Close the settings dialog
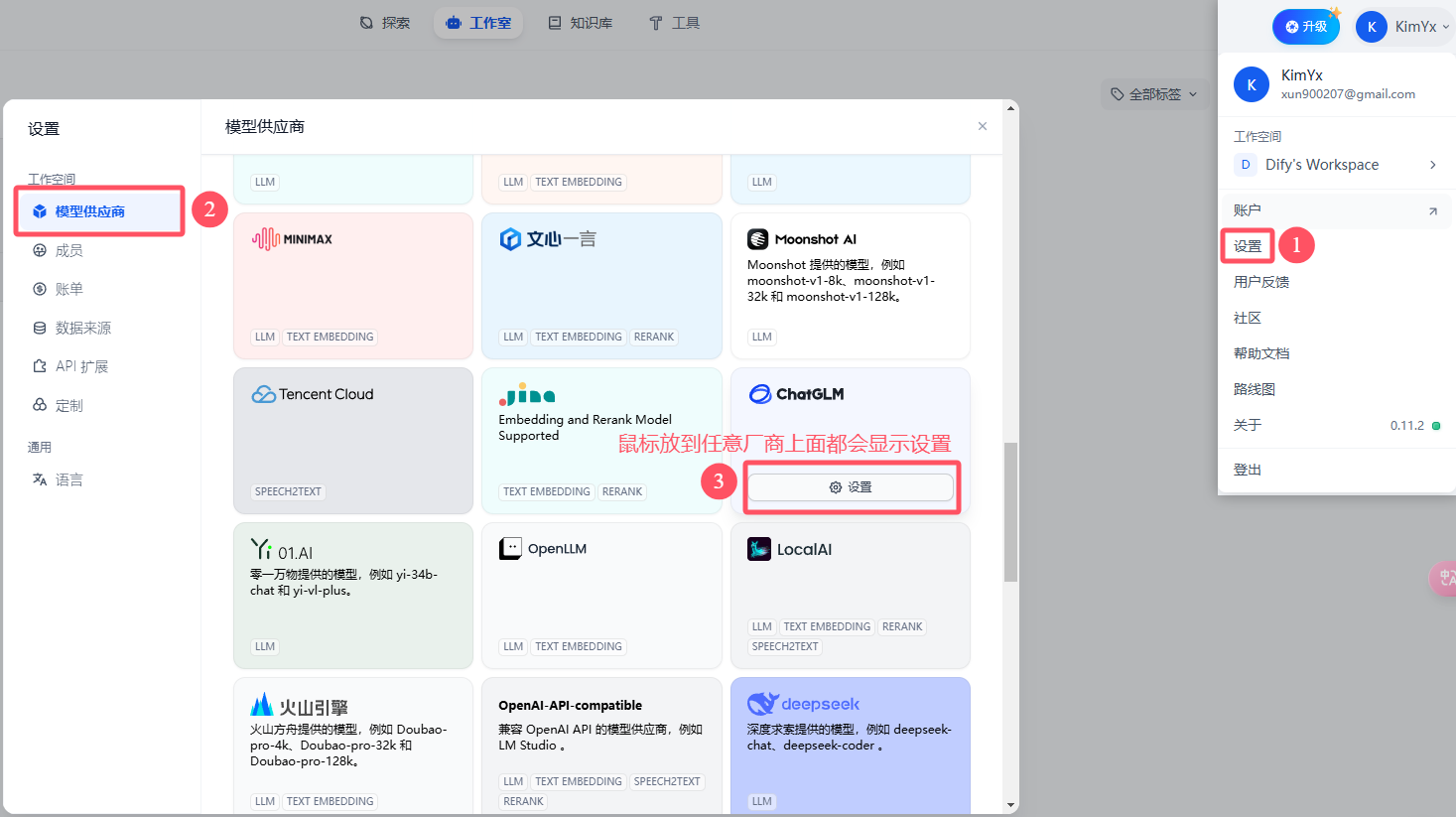This screenshot has width=1456, height=817. click(983, 126)
